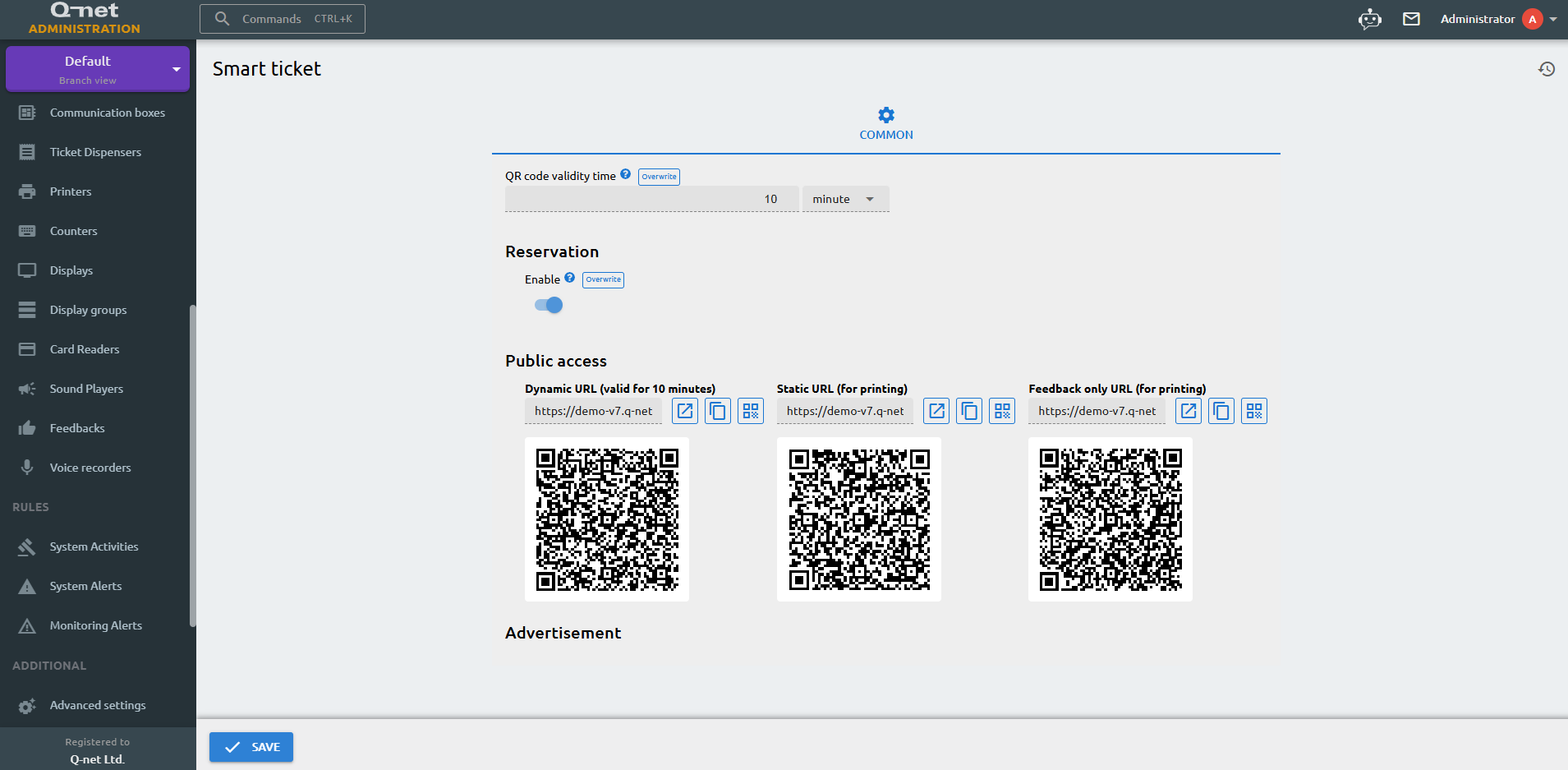Click the Displays monitor icon
The image size is (1568, 770).
27,270
